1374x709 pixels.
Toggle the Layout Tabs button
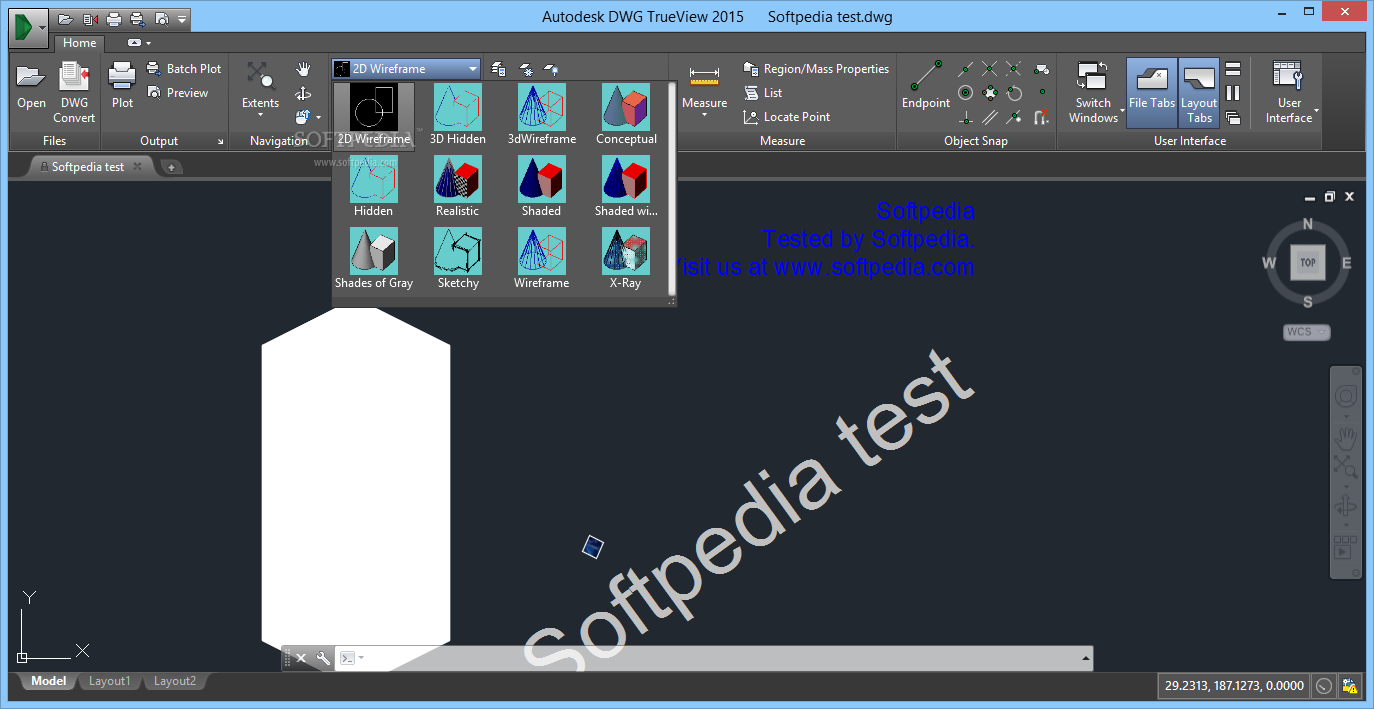1199,92
